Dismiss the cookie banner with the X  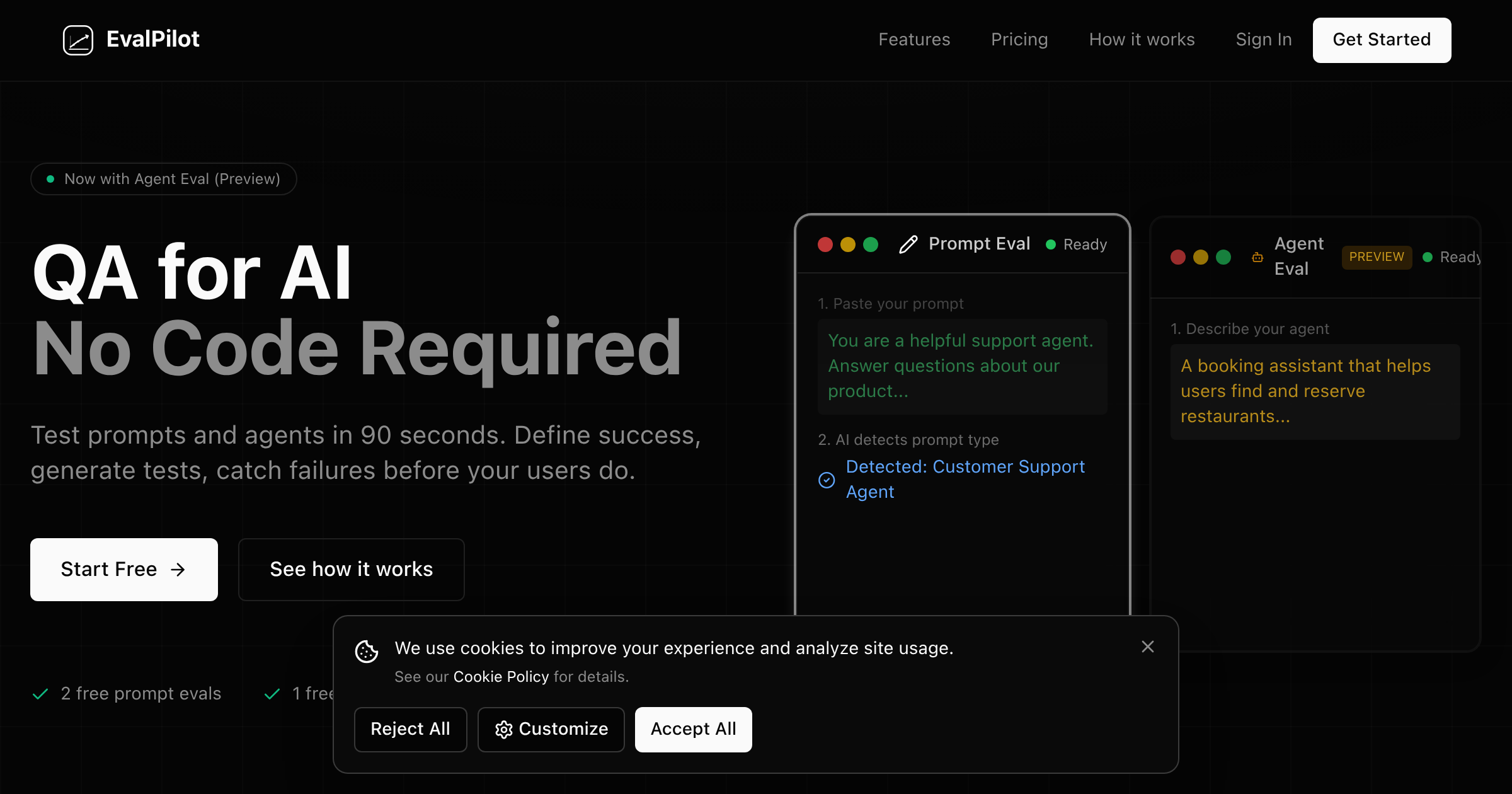1147,647
